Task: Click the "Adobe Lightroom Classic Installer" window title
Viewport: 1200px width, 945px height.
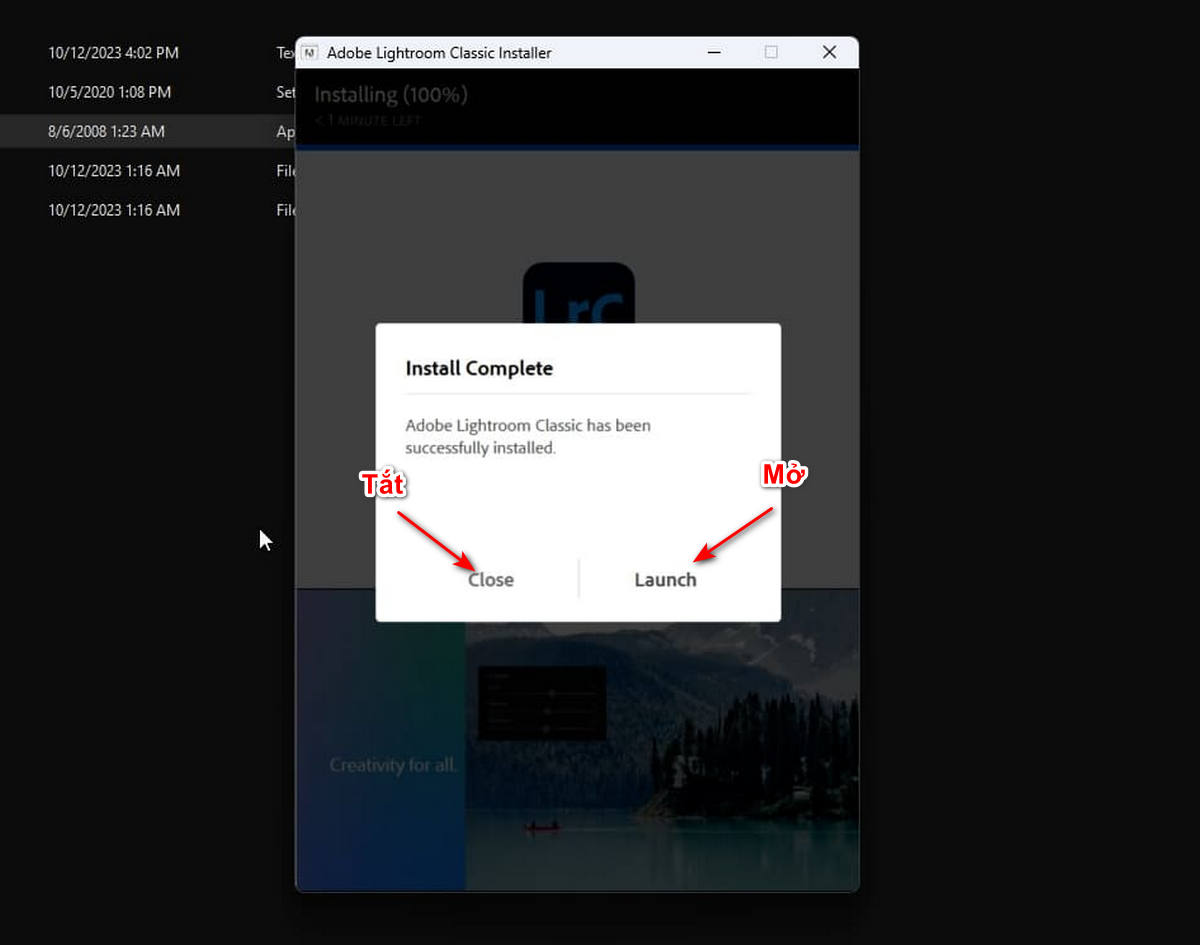Action: (x=439, y=53)
